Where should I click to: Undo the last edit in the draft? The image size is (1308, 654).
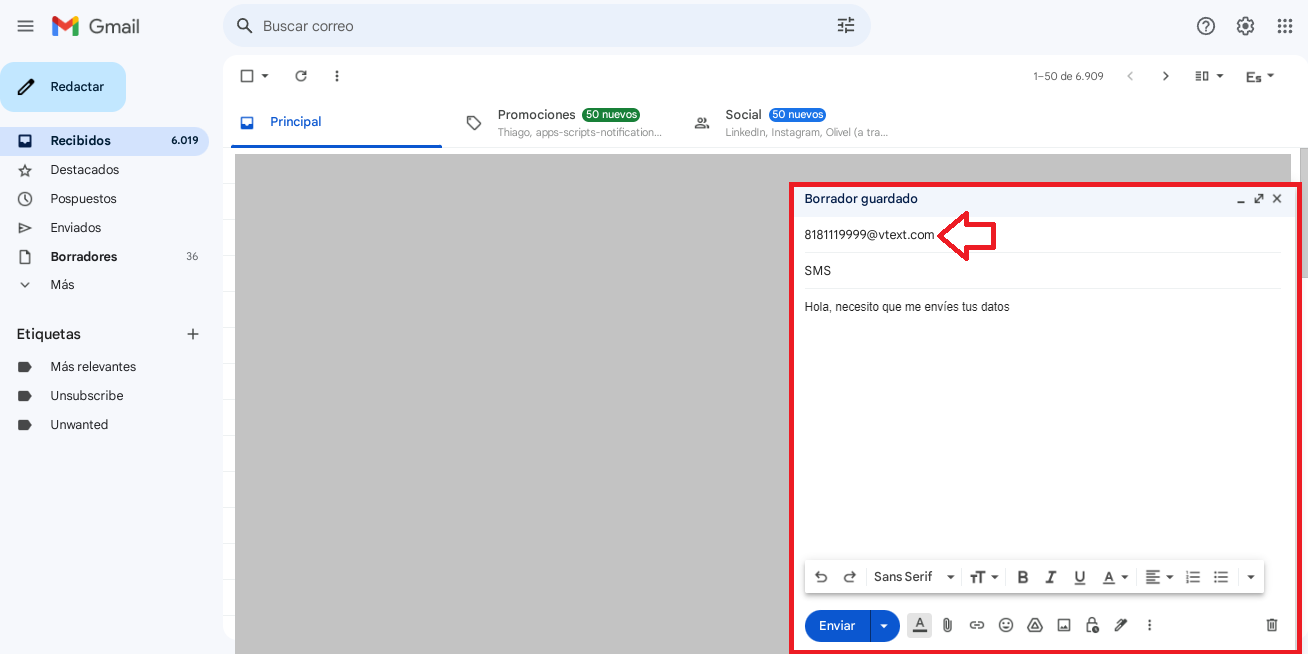pyautogui.click(x=821, y=577)
